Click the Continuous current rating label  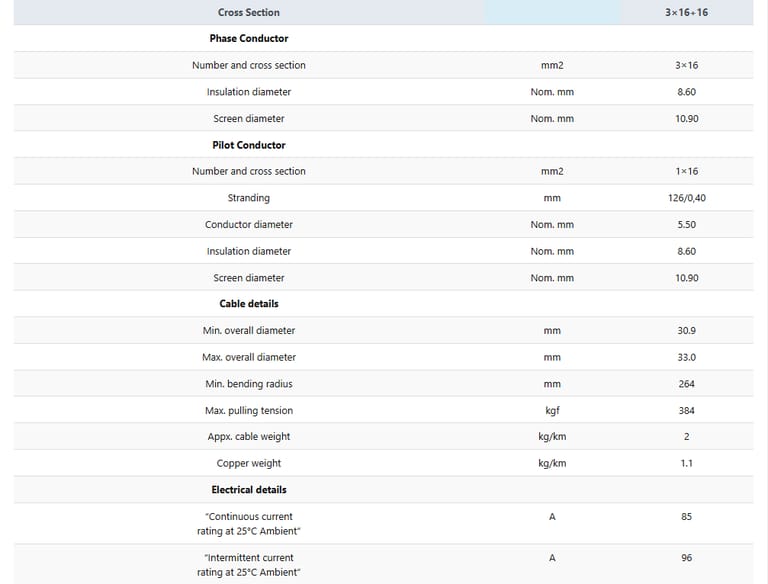(x=249, y=524)
